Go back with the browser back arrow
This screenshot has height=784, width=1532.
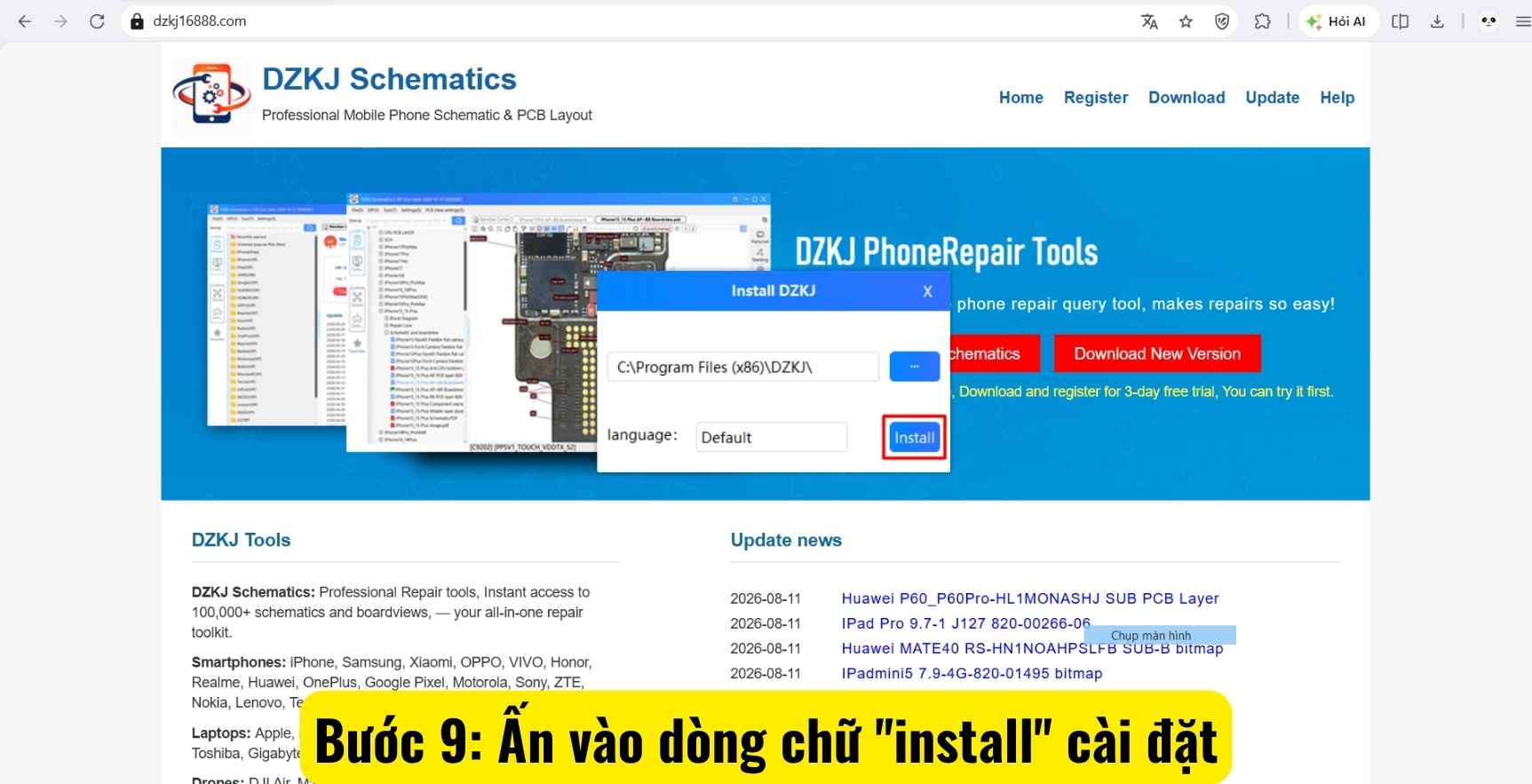[x=25, y=21]
